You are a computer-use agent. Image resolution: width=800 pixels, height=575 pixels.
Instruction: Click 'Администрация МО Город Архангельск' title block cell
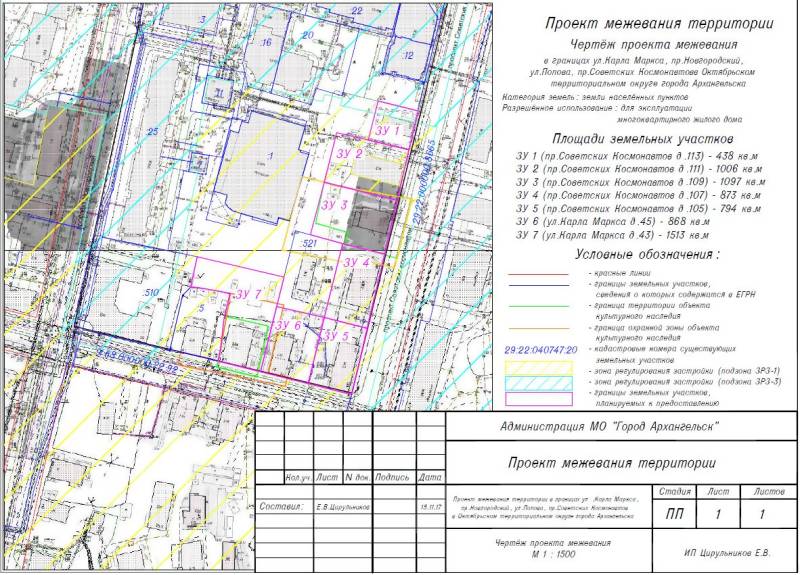click(x=622, y=428)
